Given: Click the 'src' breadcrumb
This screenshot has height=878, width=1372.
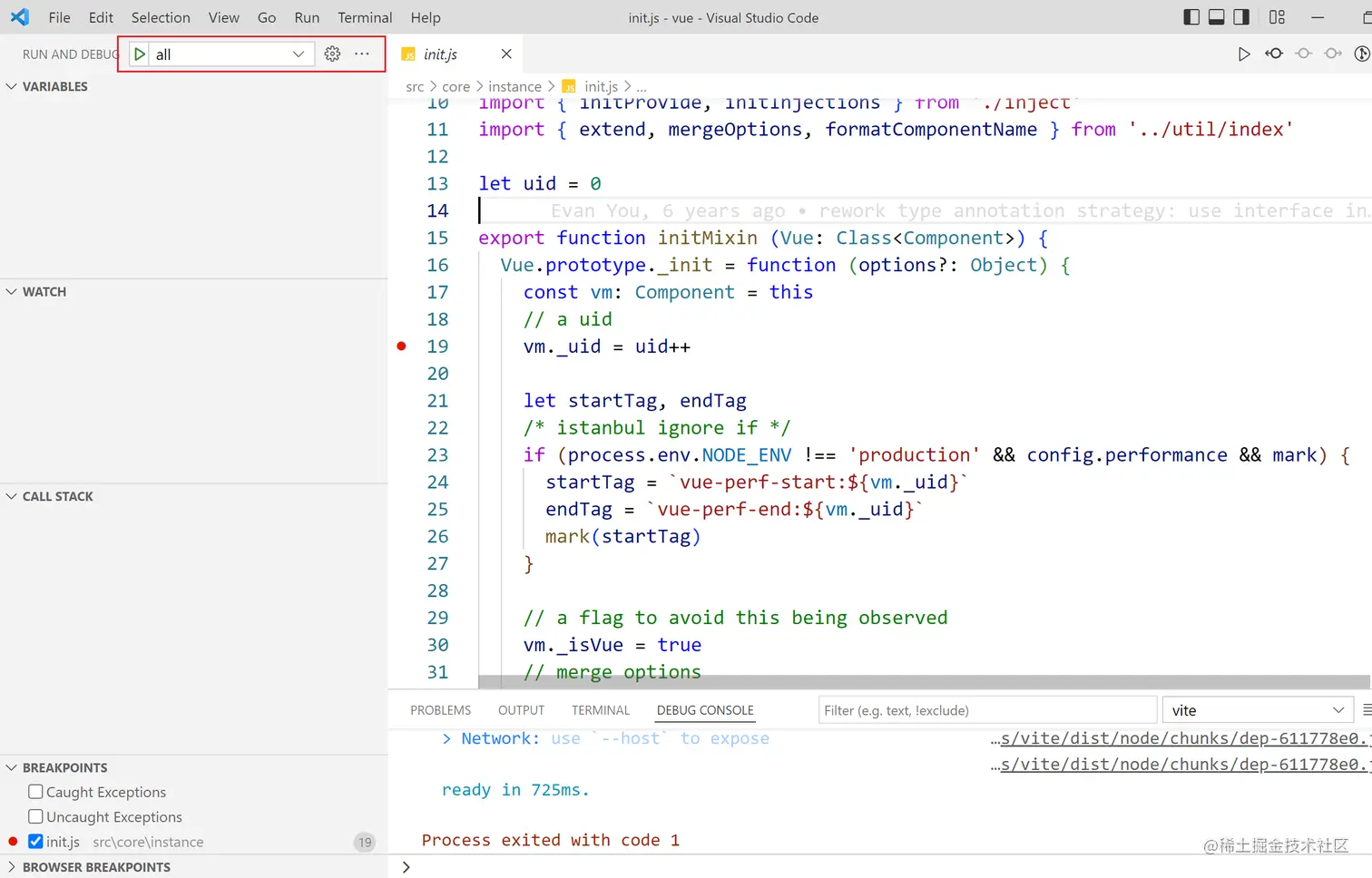Looking at the screenshot, I should click(415, 86).
